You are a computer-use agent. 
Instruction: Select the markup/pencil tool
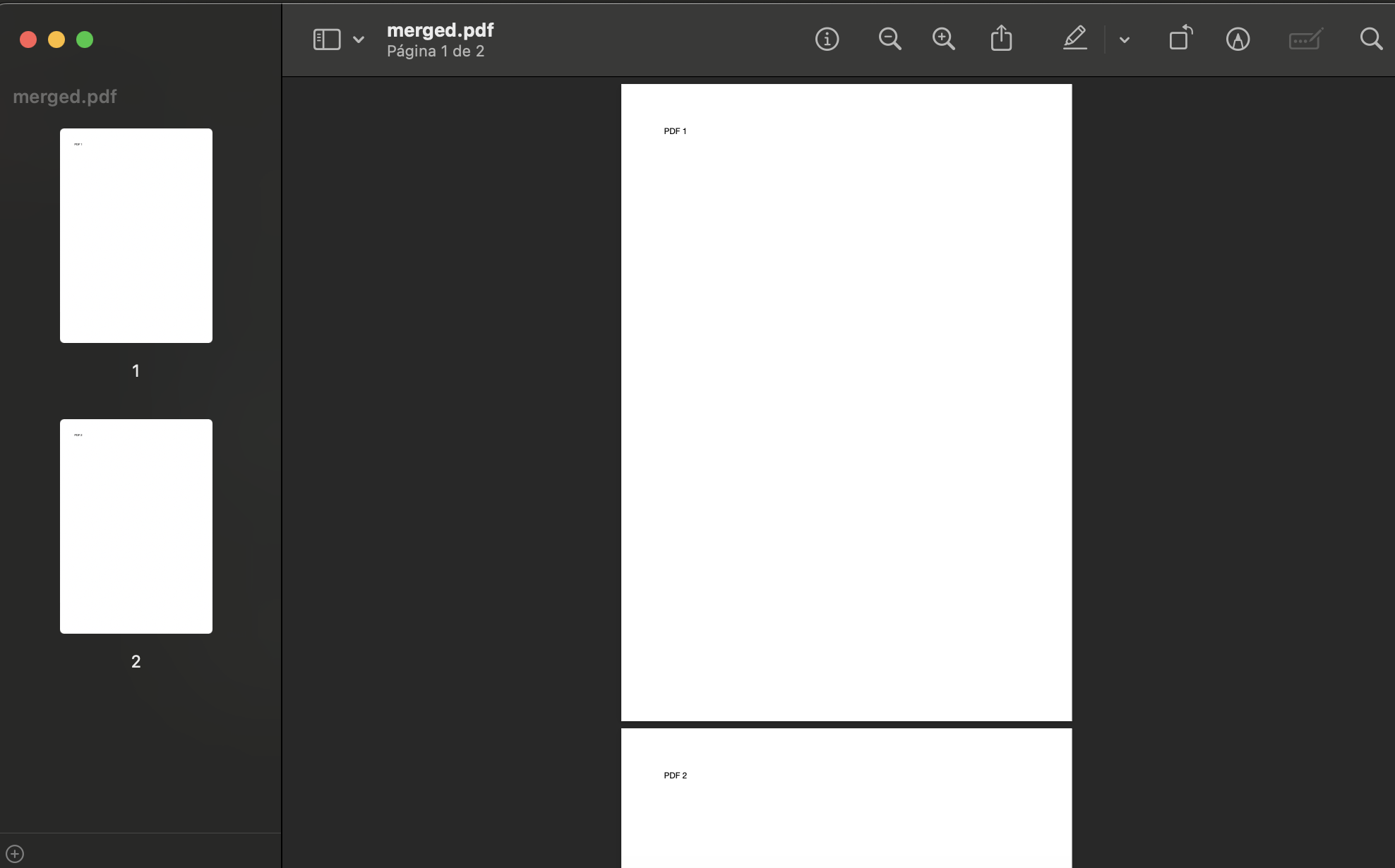(x=1075, y=38)
